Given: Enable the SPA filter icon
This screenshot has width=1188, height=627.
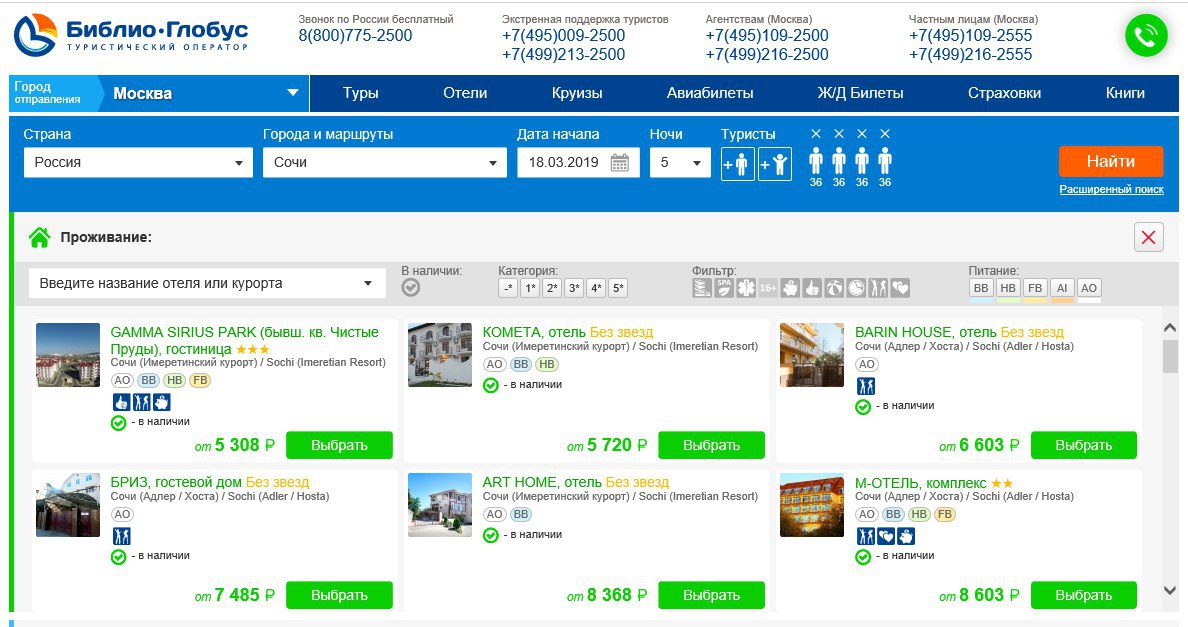Looking at the screenshot, I should click(x=724, y=288).
